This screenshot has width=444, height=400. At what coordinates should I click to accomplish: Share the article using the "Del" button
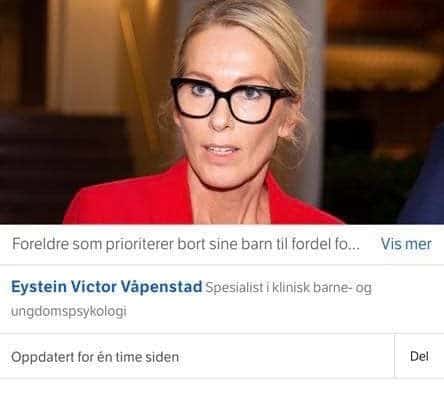(419, 356)
